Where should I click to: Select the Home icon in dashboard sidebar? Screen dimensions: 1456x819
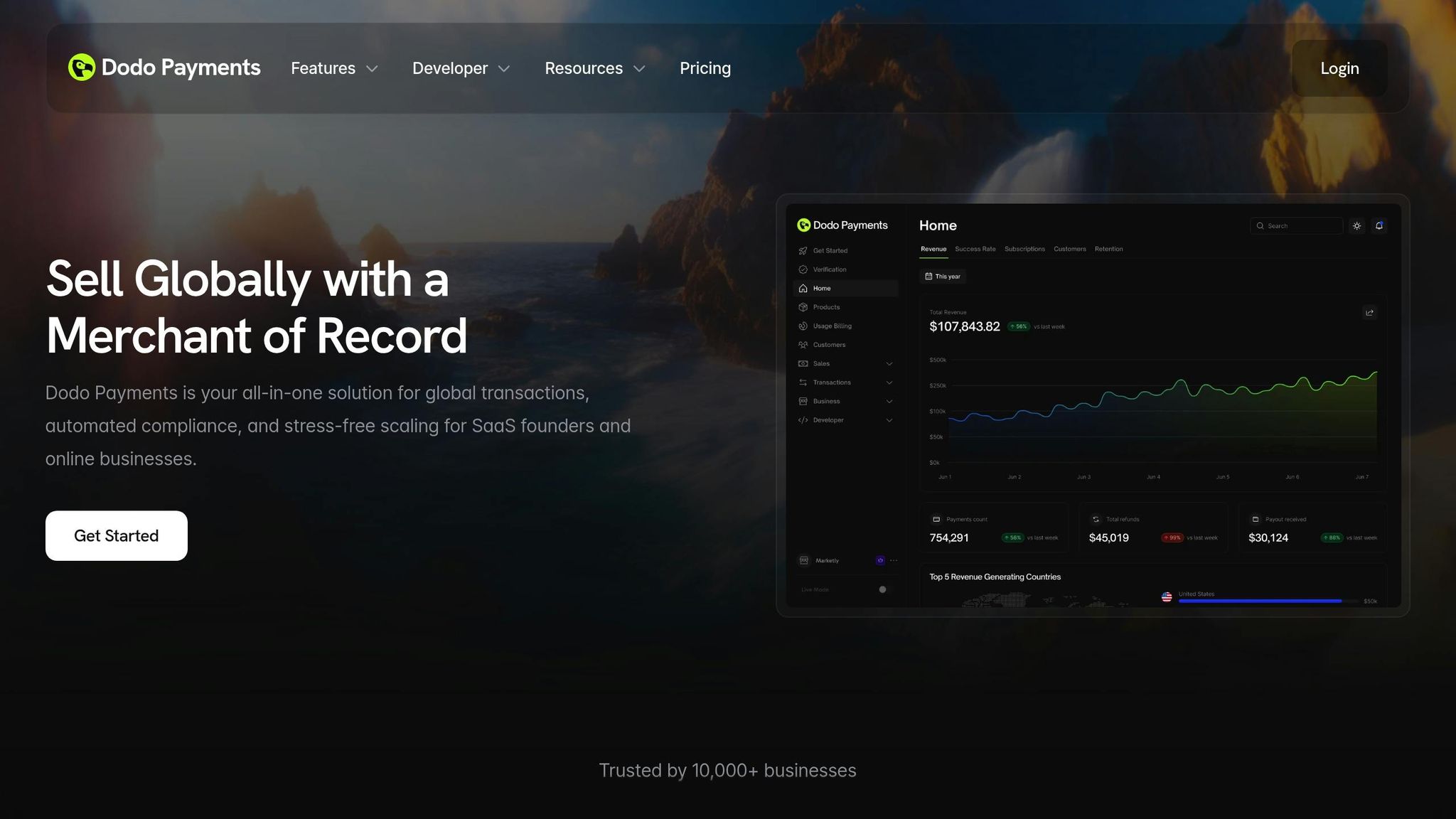(804, 288)
